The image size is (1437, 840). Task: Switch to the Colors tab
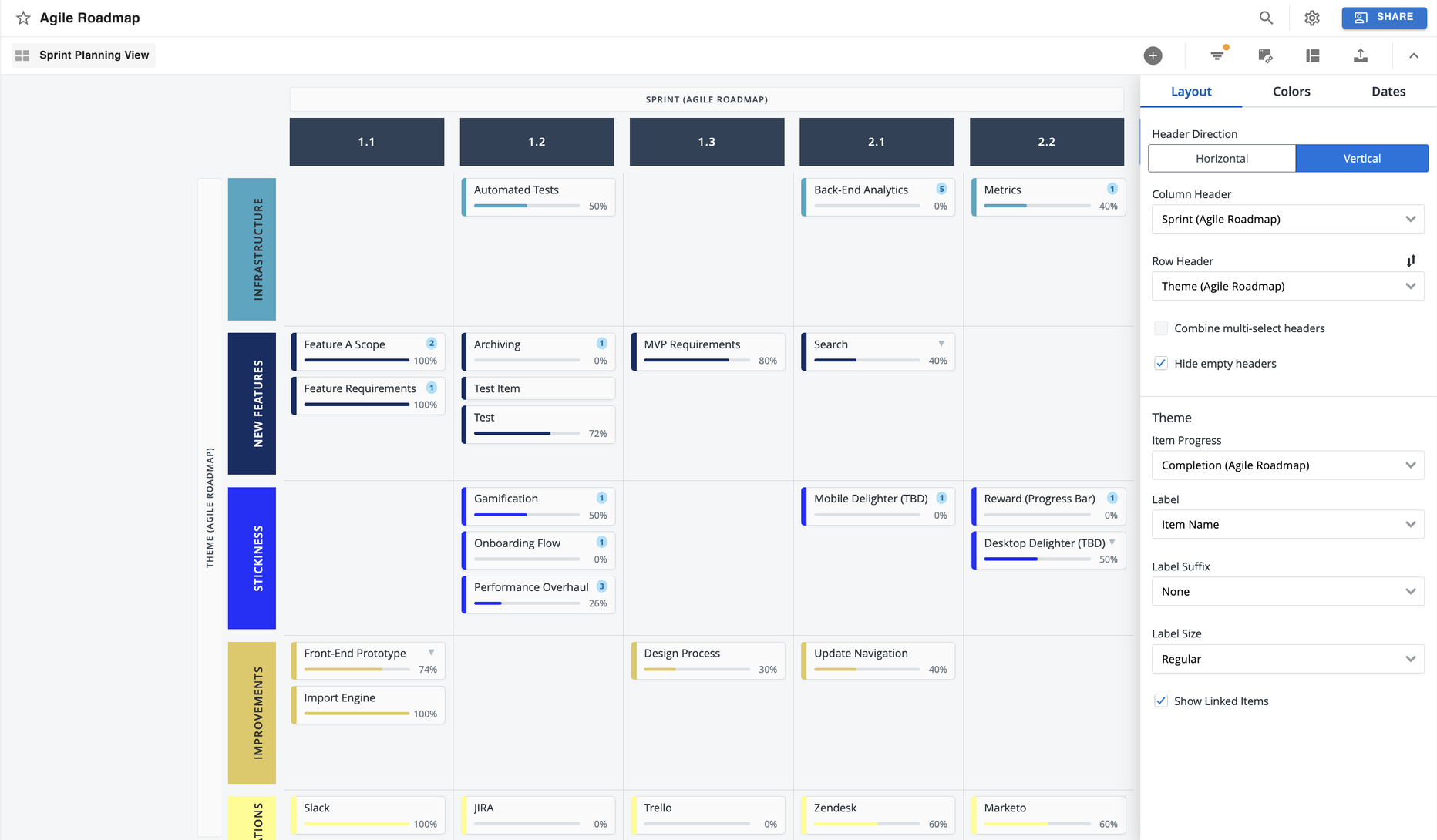click(1291, 92)
